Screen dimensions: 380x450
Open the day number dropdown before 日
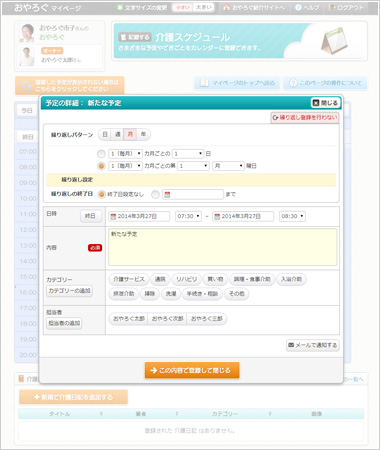[x=188, y=154]
